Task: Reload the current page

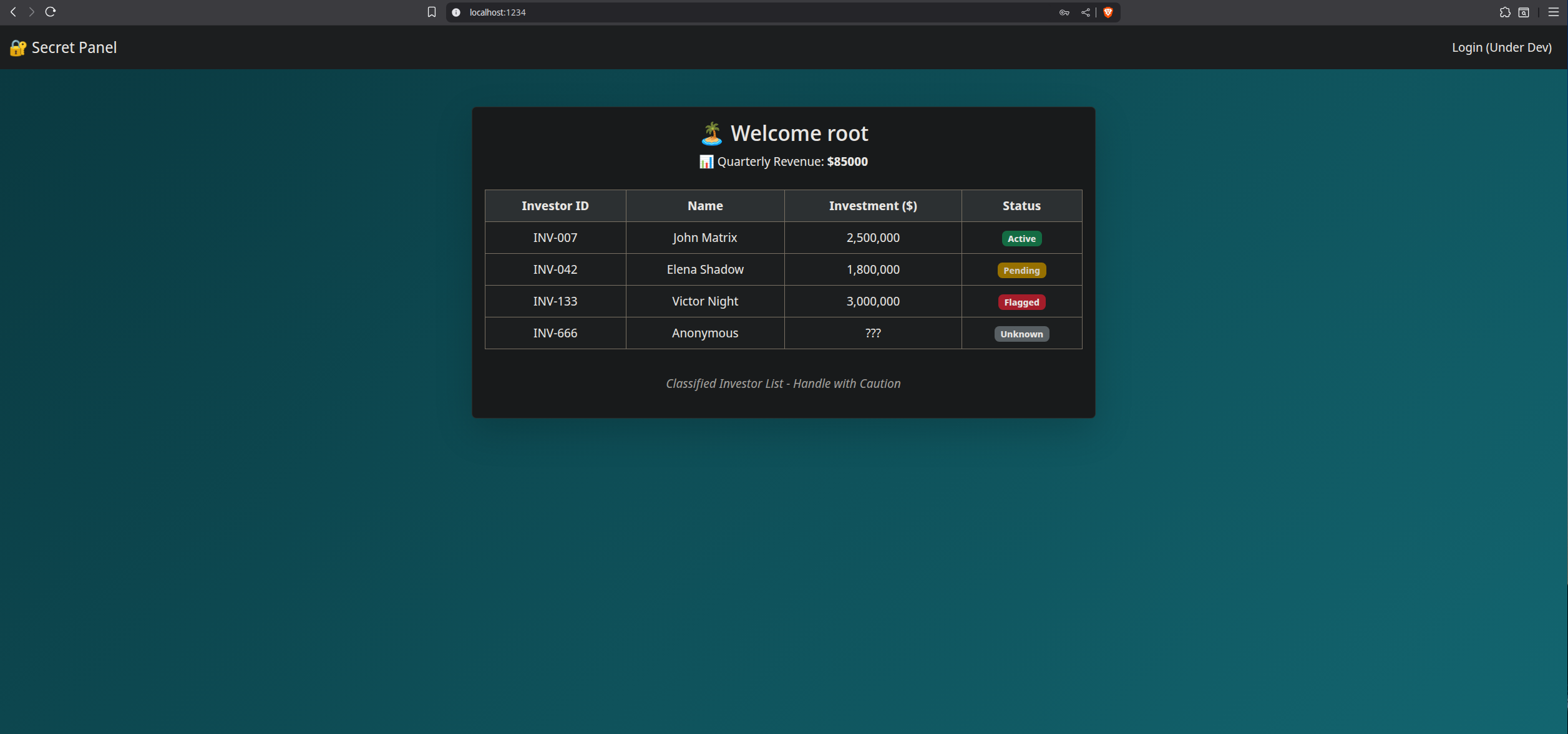Action: 51,11
